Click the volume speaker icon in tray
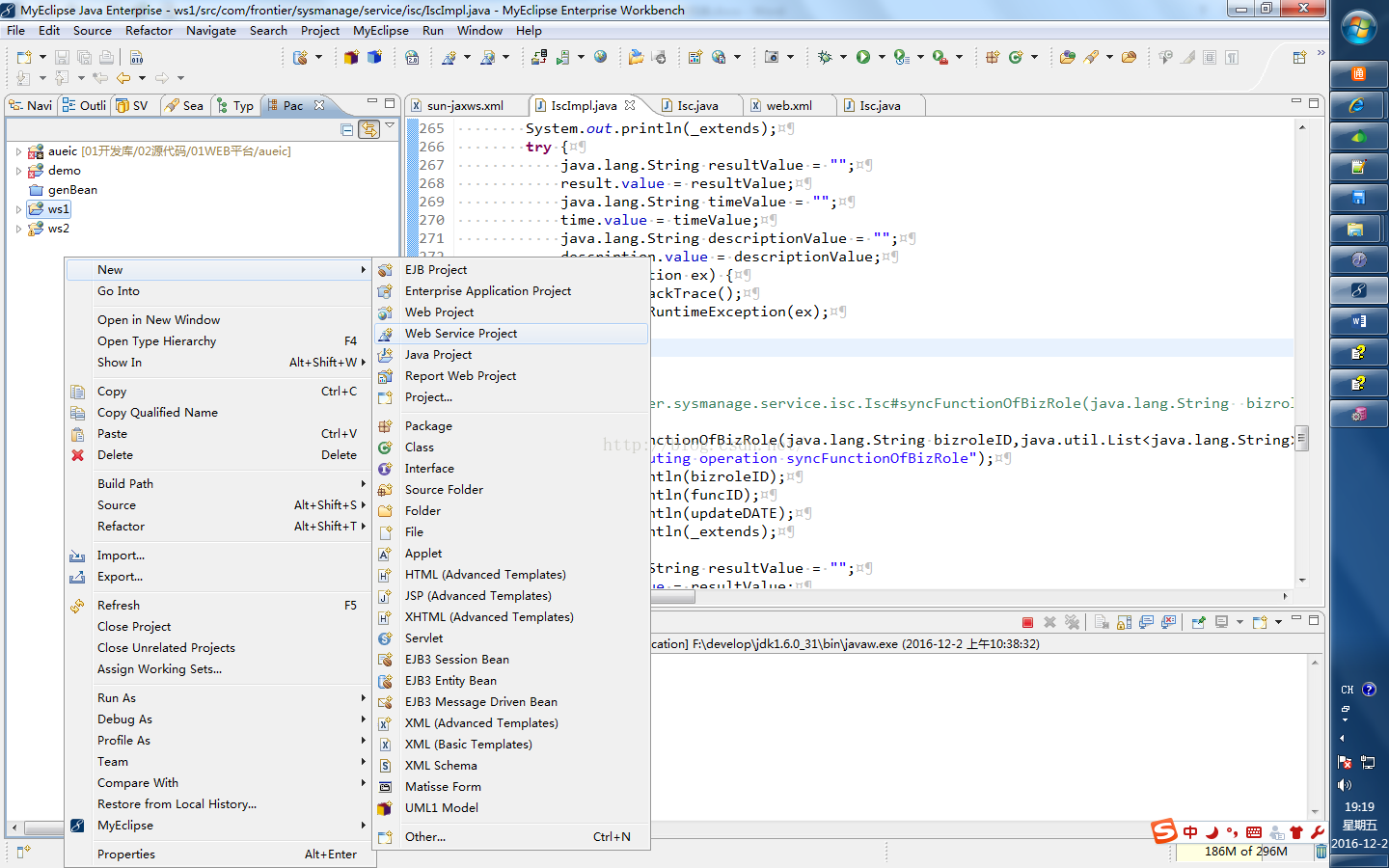This screenshot has width=1389, height=868. tap(1345, 785)
